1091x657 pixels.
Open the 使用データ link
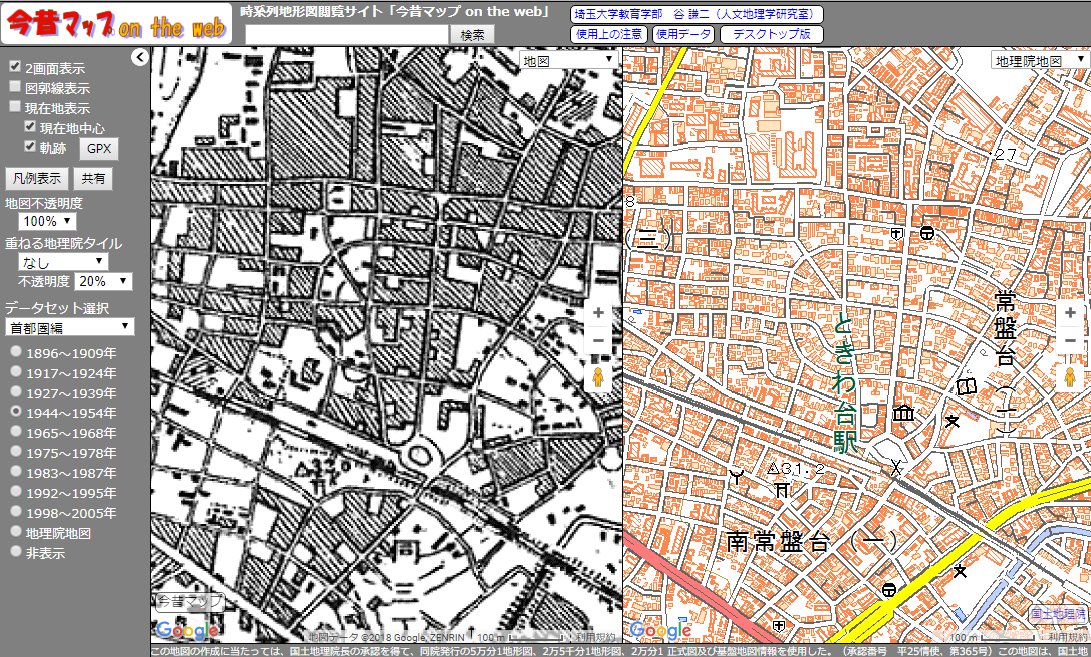683,33
